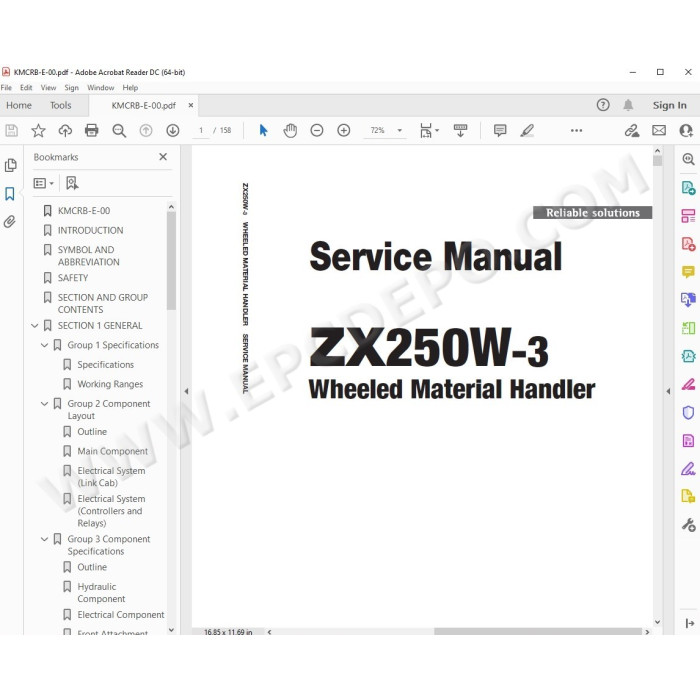Image resolution: width=700 pixels, height=700 pixels.
Task: Open the Help menu
Action: point(130,88)
